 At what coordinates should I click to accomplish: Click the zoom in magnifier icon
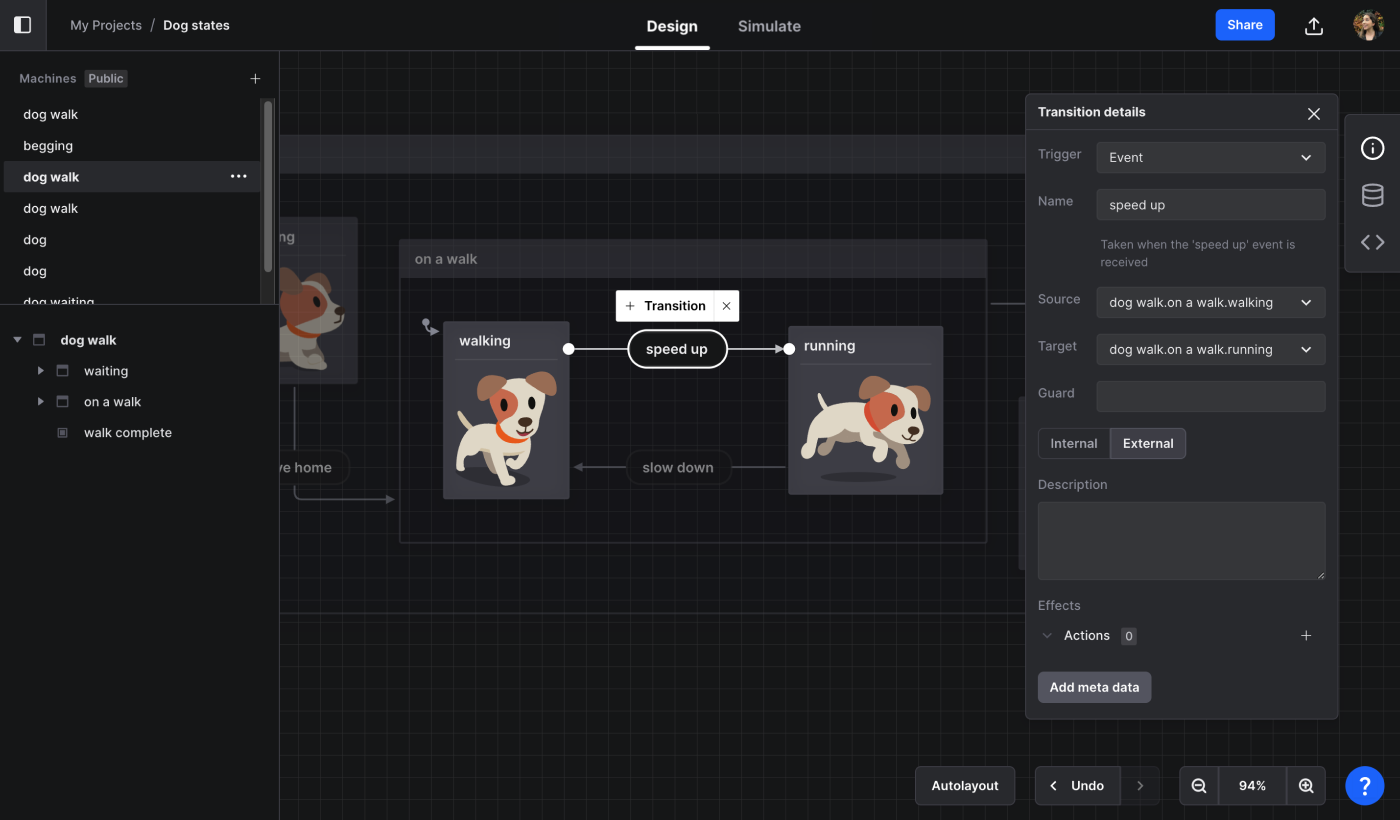(x=1305, y=786)
